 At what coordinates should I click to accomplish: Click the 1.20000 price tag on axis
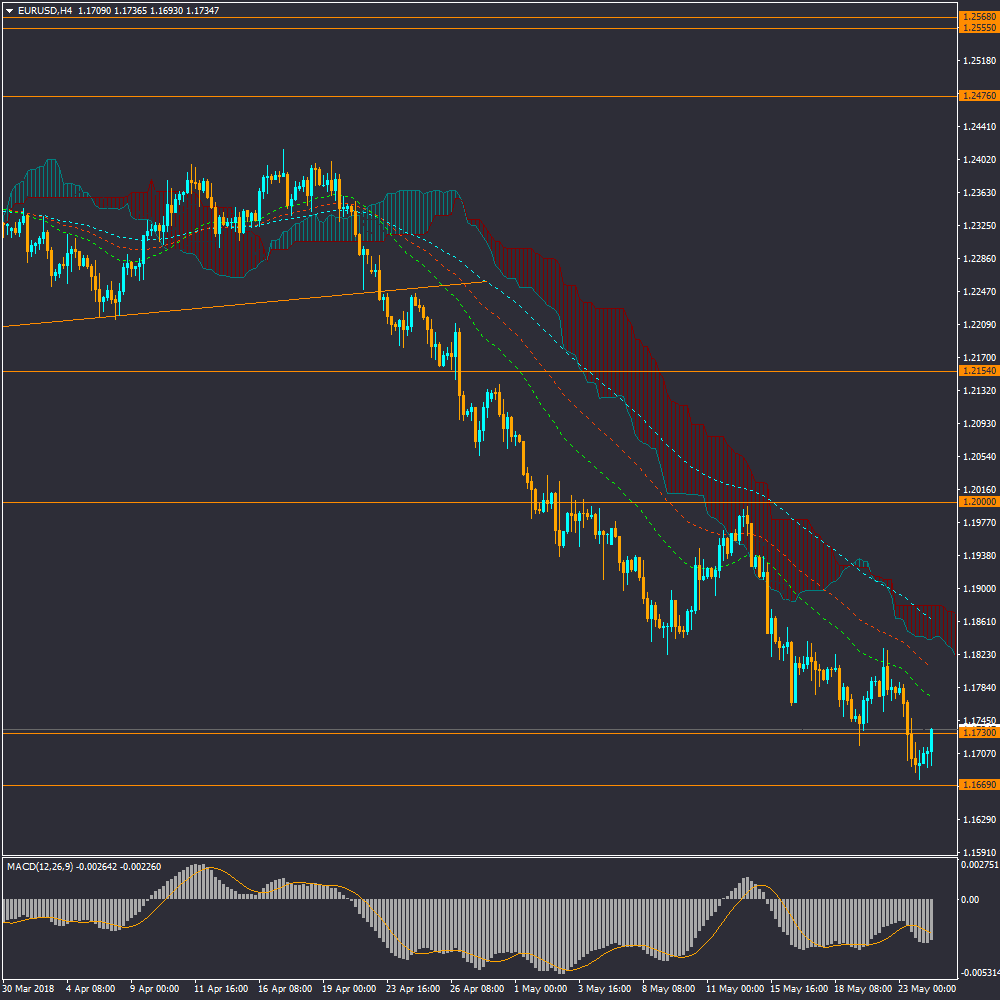coord(978,502)
